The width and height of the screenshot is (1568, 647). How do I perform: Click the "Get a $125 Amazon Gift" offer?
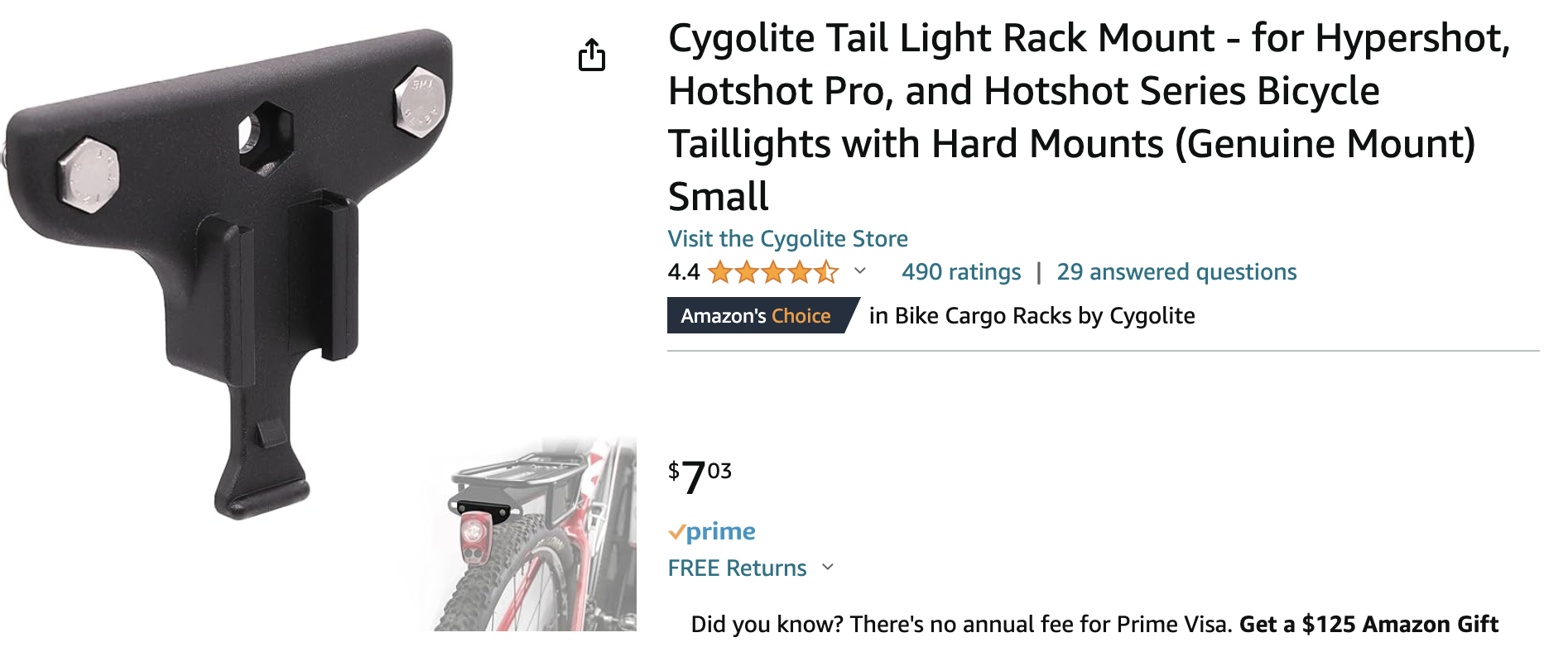(x=1368, y=624)
